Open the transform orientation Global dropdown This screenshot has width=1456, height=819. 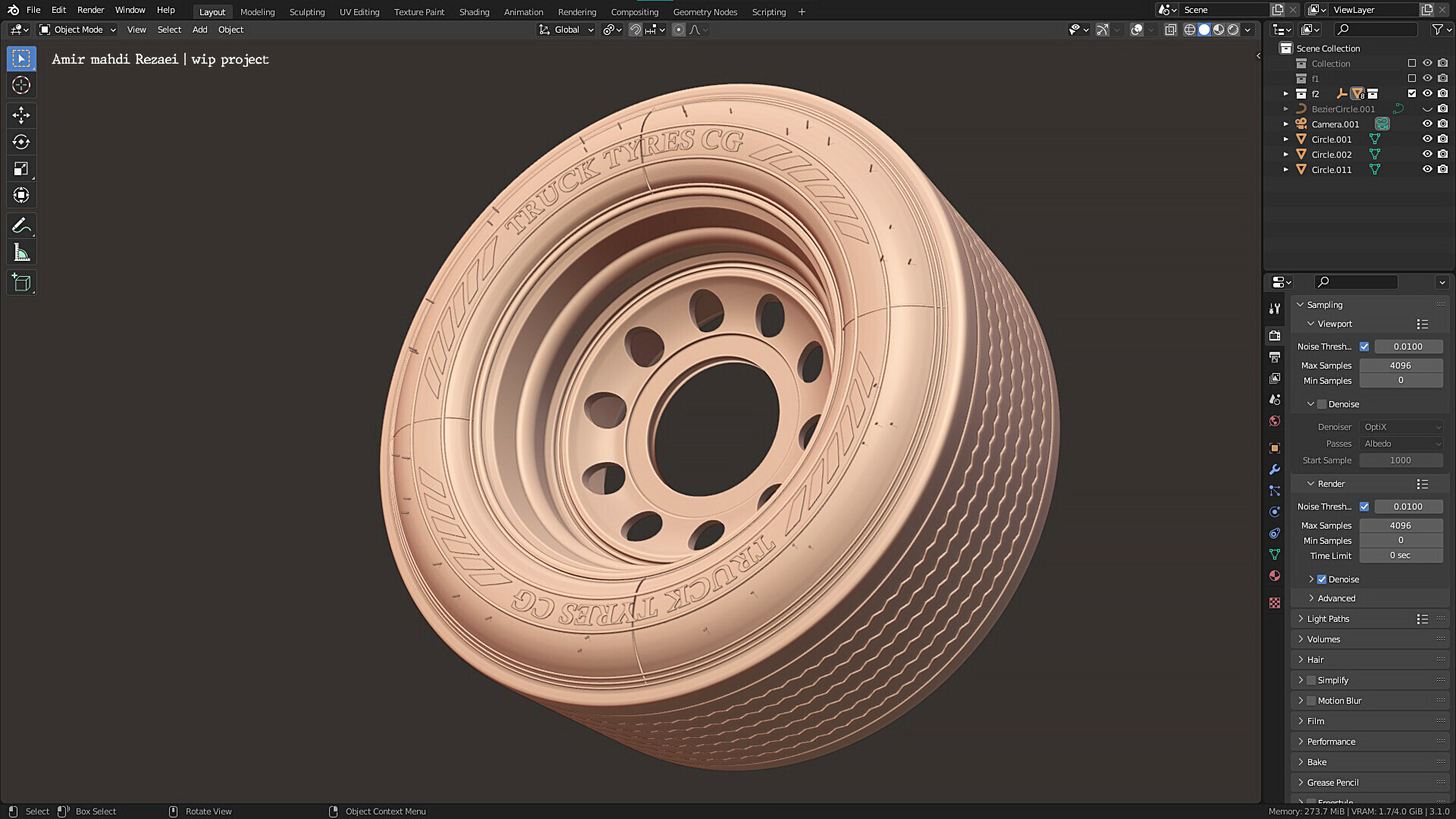pos(566,30)
